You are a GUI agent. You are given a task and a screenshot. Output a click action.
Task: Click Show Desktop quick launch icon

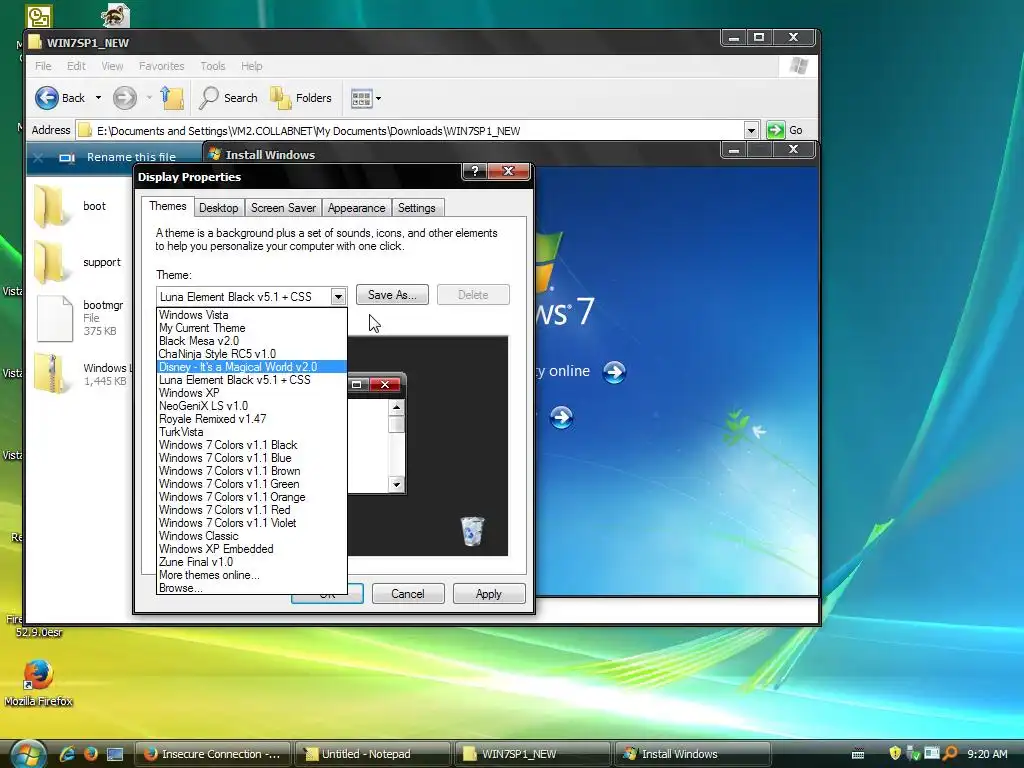pyautogui.click(x=114, y=754)
